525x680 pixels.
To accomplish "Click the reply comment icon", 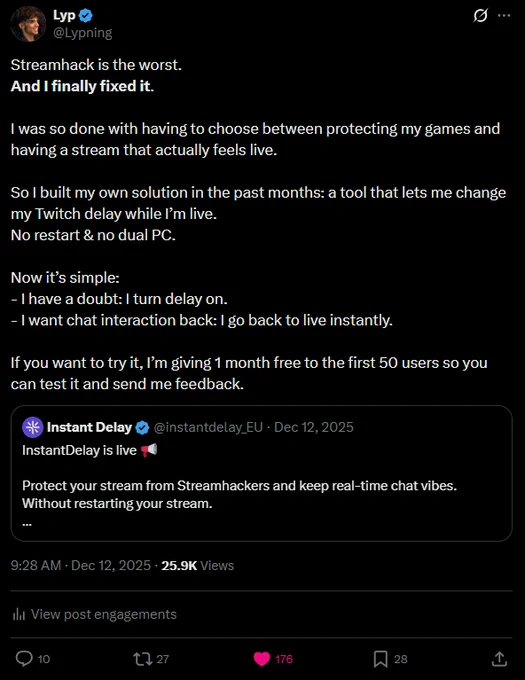I will click(24, 659).
